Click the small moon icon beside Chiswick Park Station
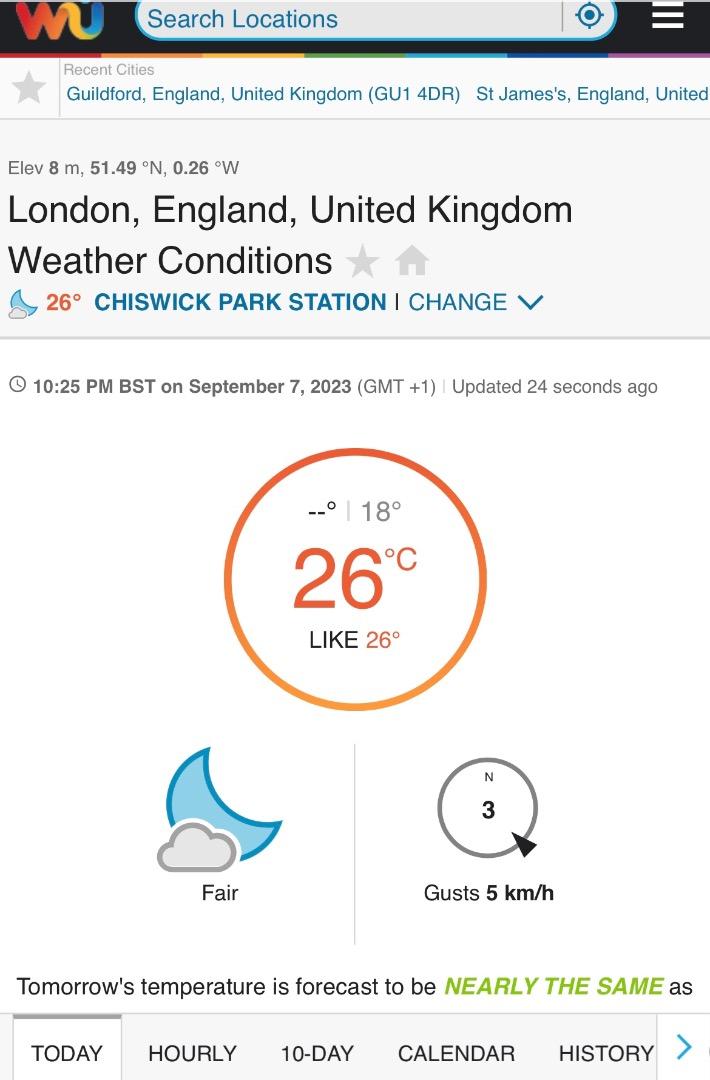This screenshot has height=1080, width=710. point(23,304)
